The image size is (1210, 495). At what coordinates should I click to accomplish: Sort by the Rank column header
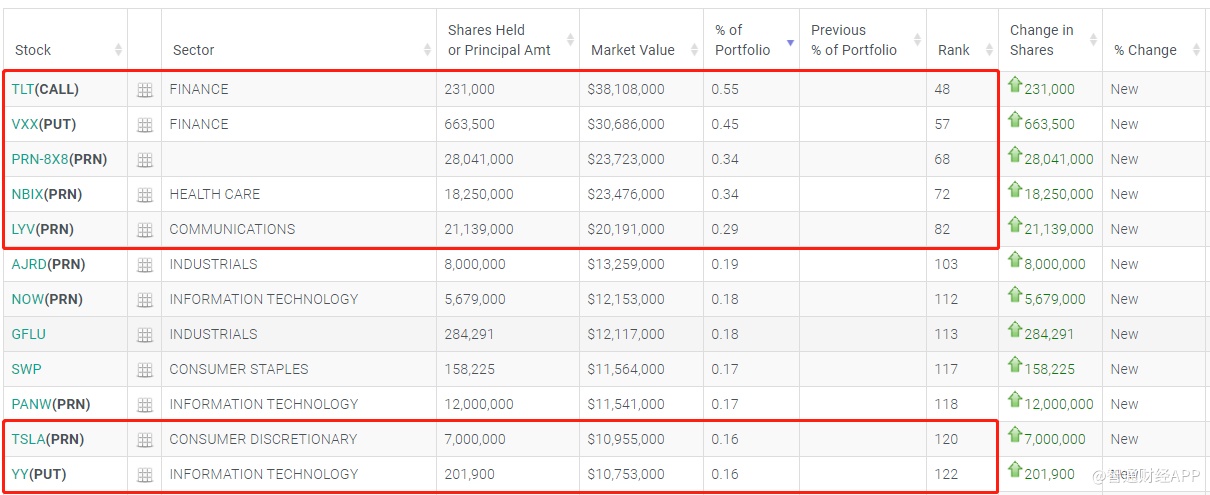coord(954,50)
